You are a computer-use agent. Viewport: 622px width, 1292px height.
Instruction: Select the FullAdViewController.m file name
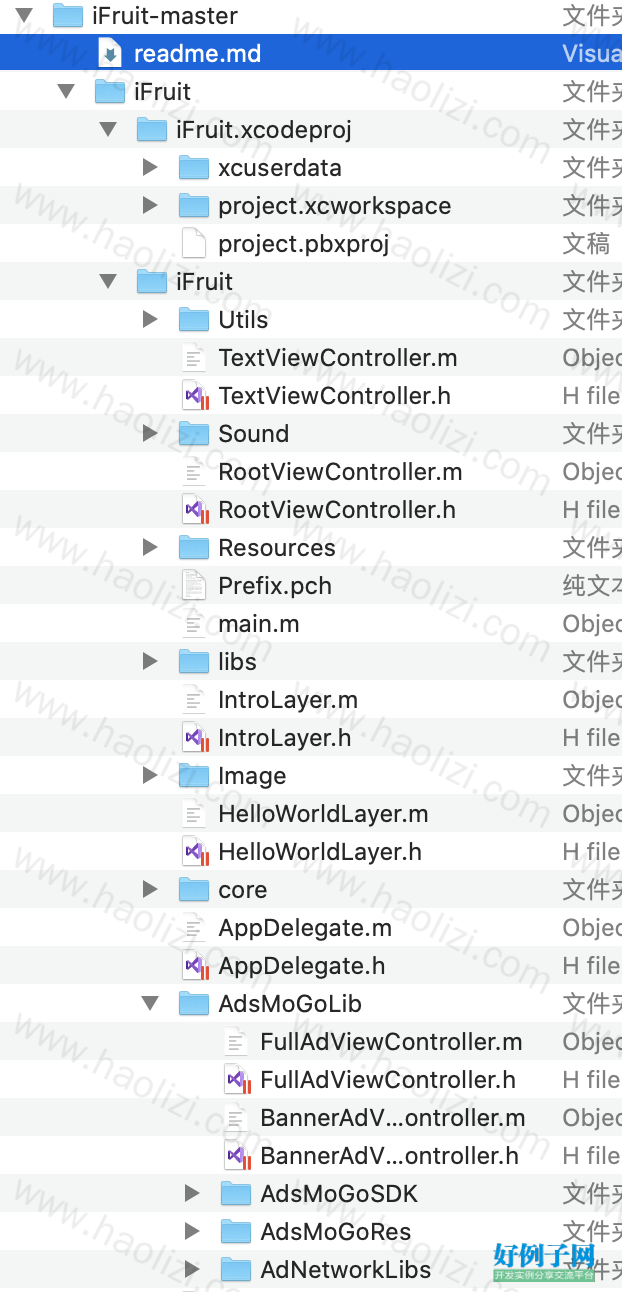point(391,1042)
